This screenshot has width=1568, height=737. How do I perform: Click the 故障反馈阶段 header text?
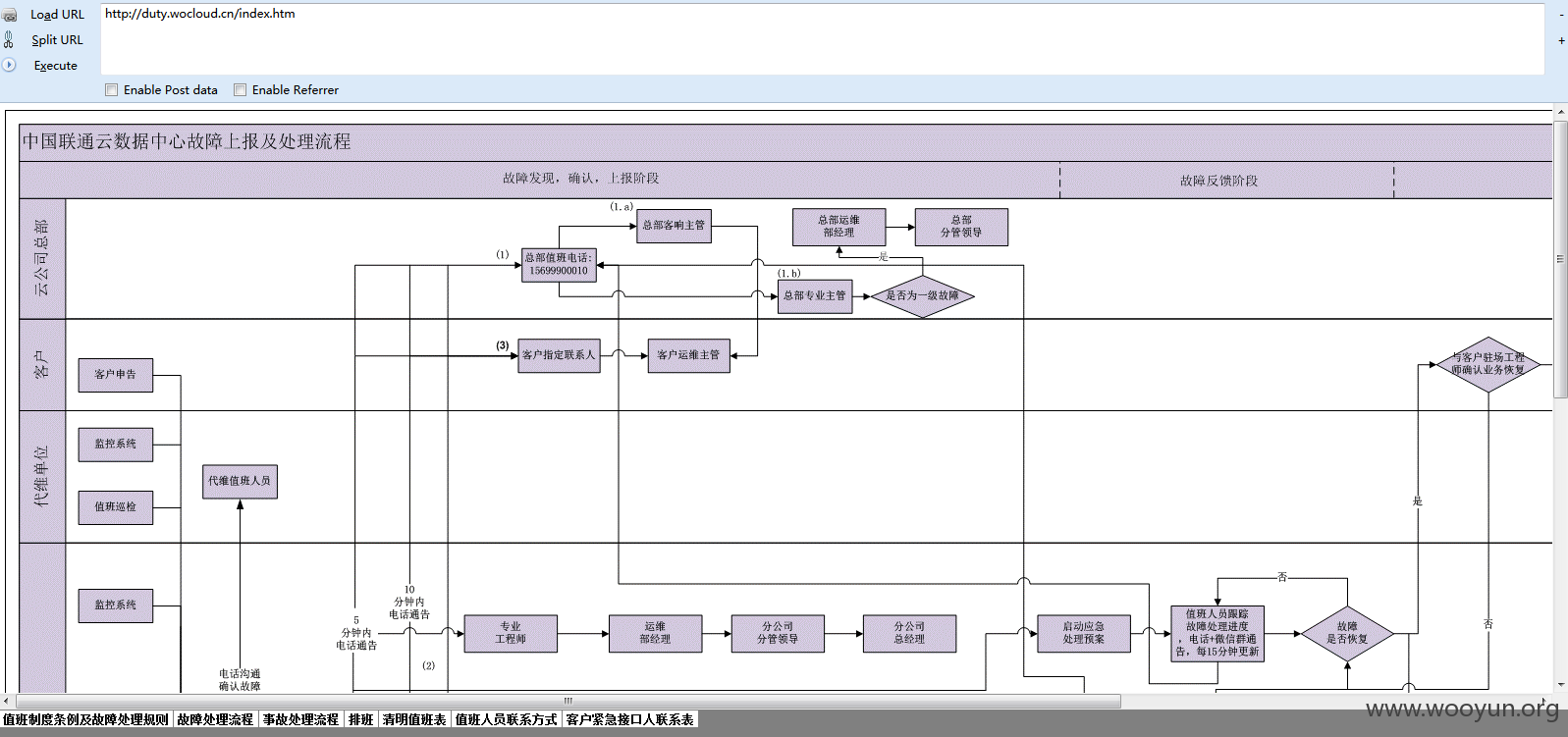pos(1218,182)
